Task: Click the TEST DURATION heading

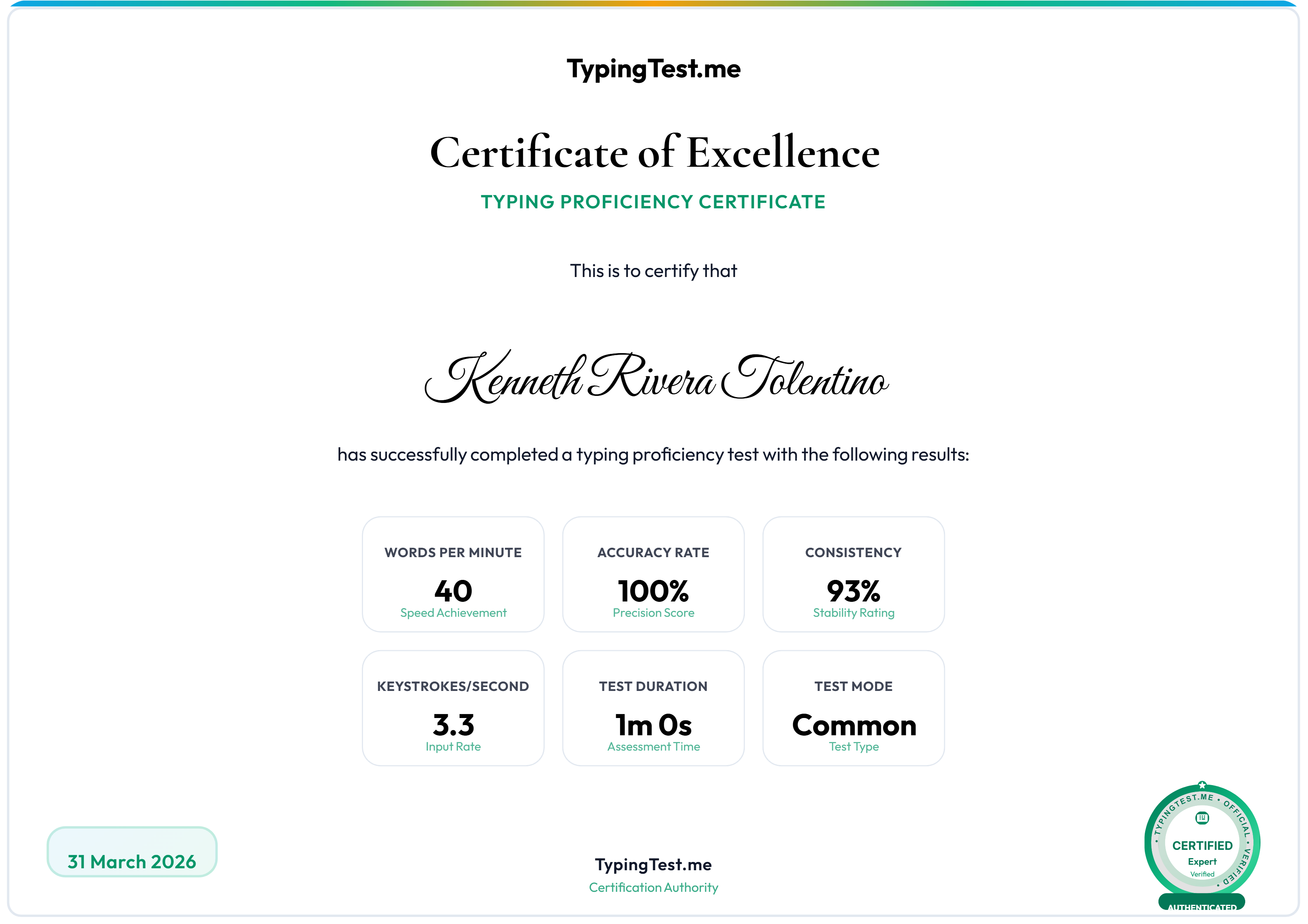Action: pyautogui.click(x=653, y=687)
